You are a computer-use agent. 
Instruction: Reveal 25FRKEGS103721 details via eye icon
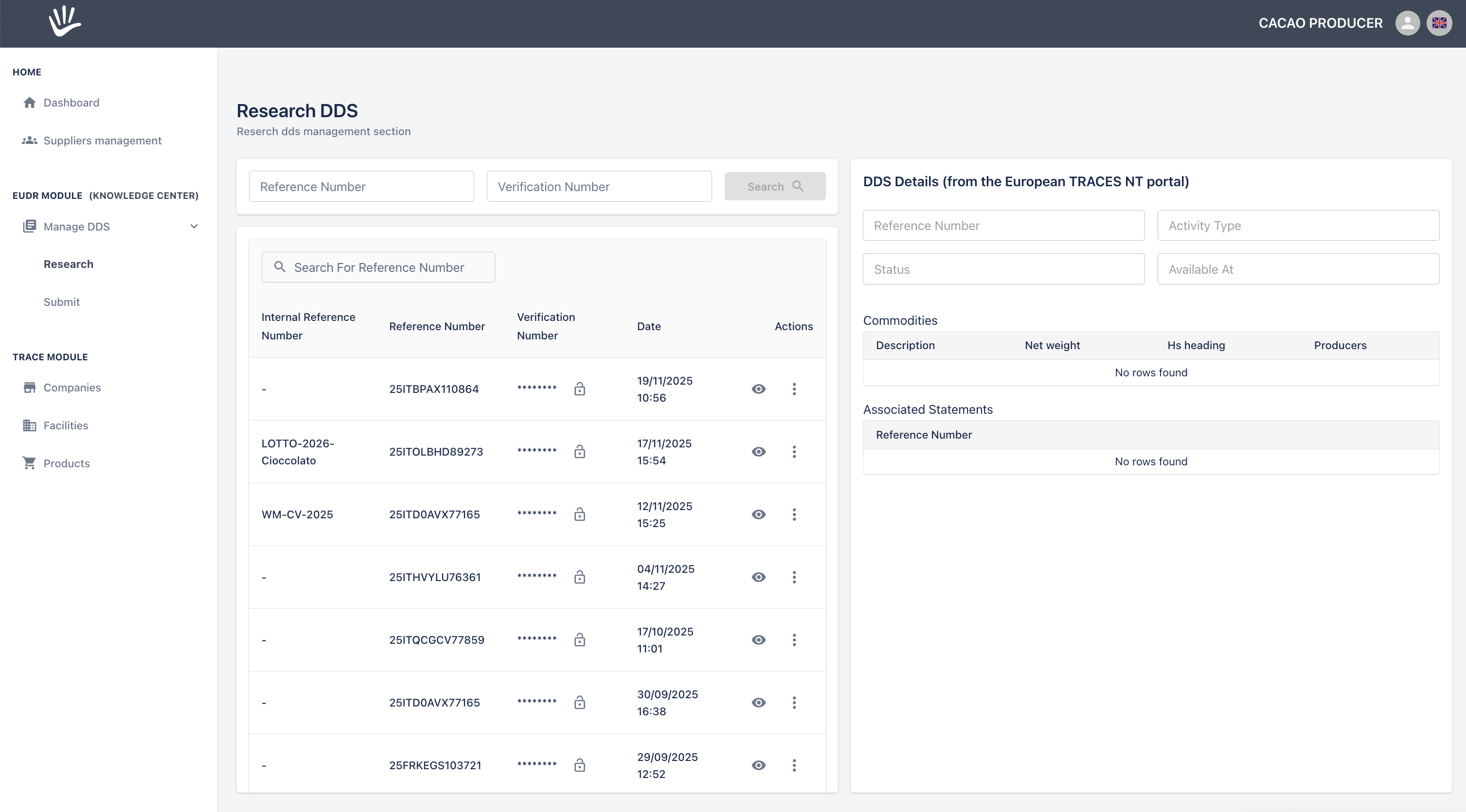(759, 765)
